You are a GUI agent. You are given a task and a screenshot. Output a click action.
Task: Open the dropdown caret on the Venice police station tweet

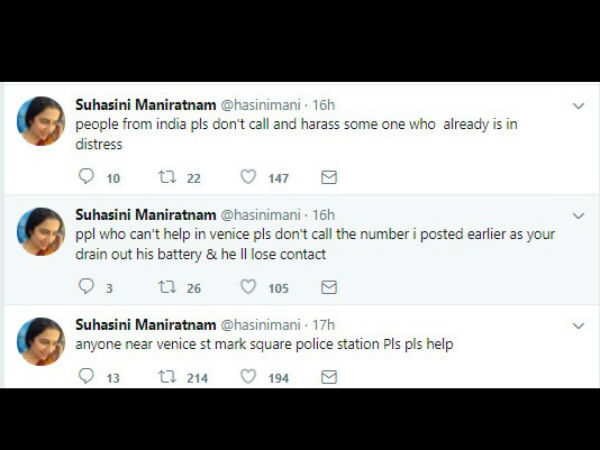click(578, 326)
